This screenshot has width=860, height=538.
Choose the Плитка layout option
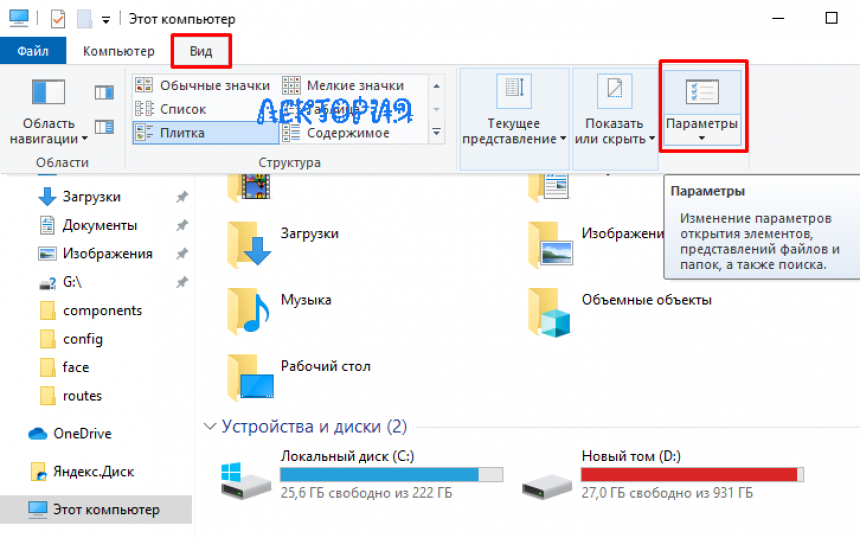[206, 133]
